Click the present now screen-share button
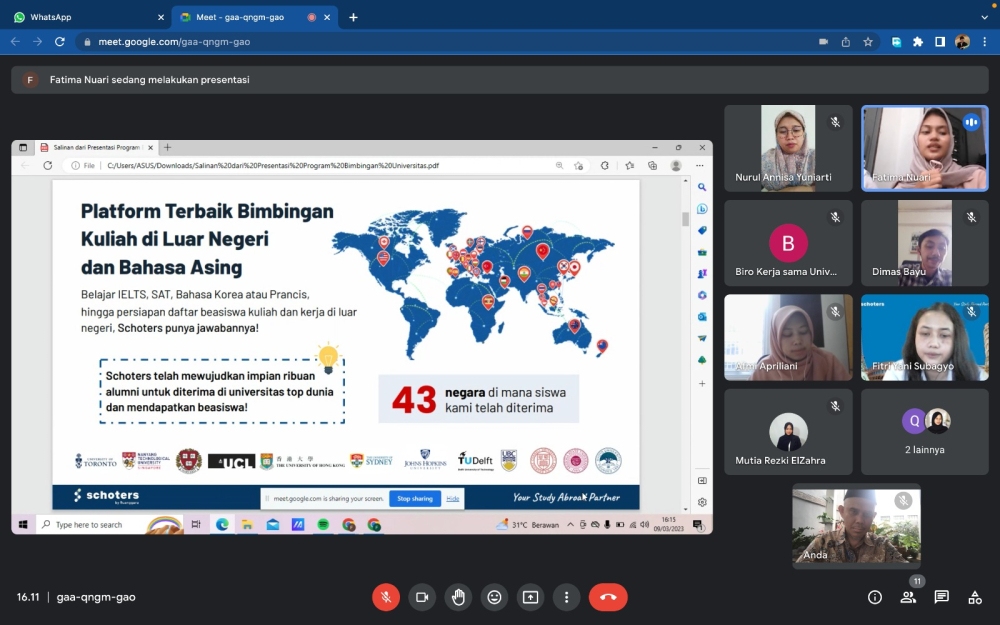Viewport: 1000px width, 625px height. pos(530,598)
